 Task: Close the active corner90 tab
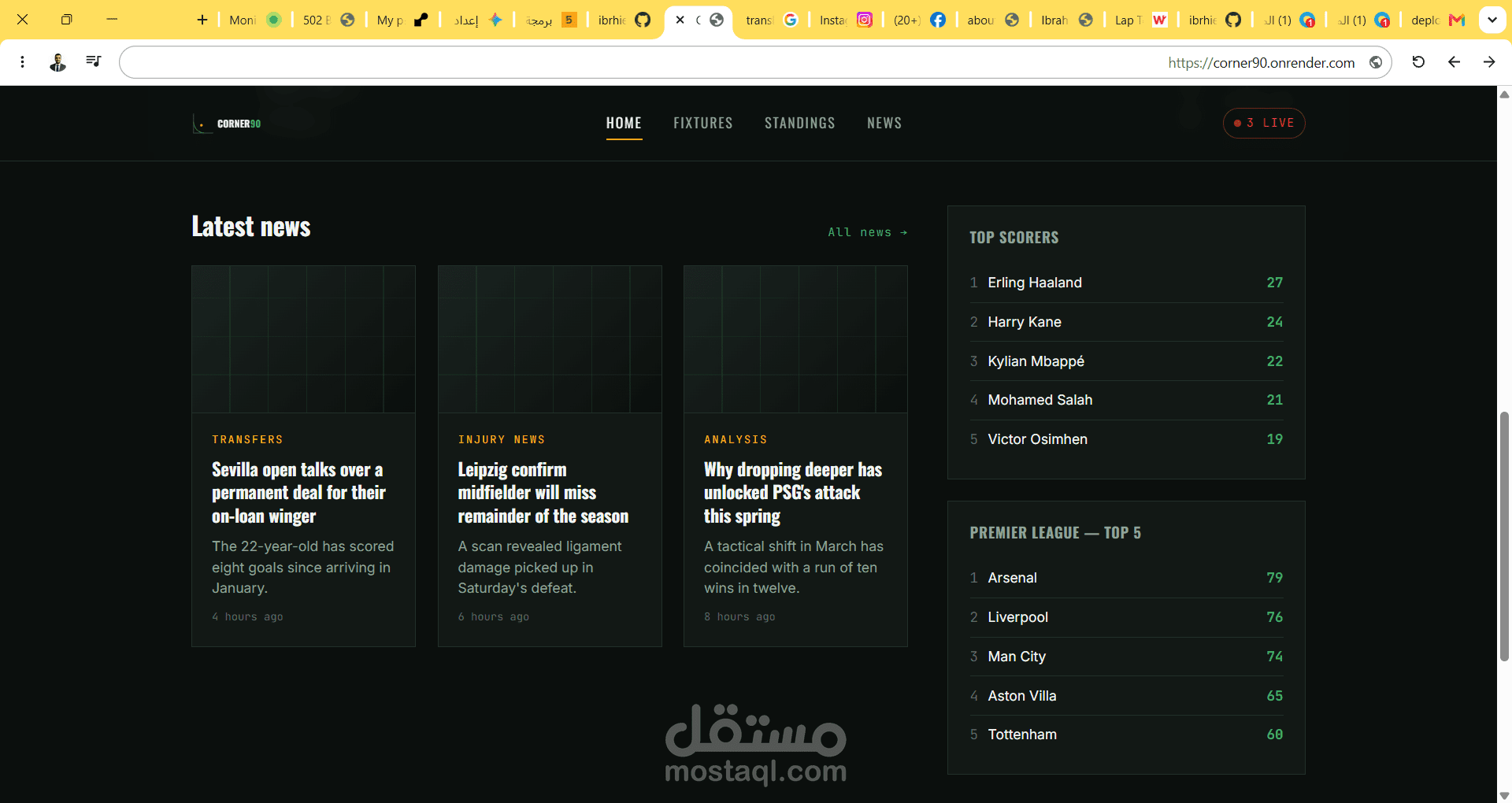680,20
